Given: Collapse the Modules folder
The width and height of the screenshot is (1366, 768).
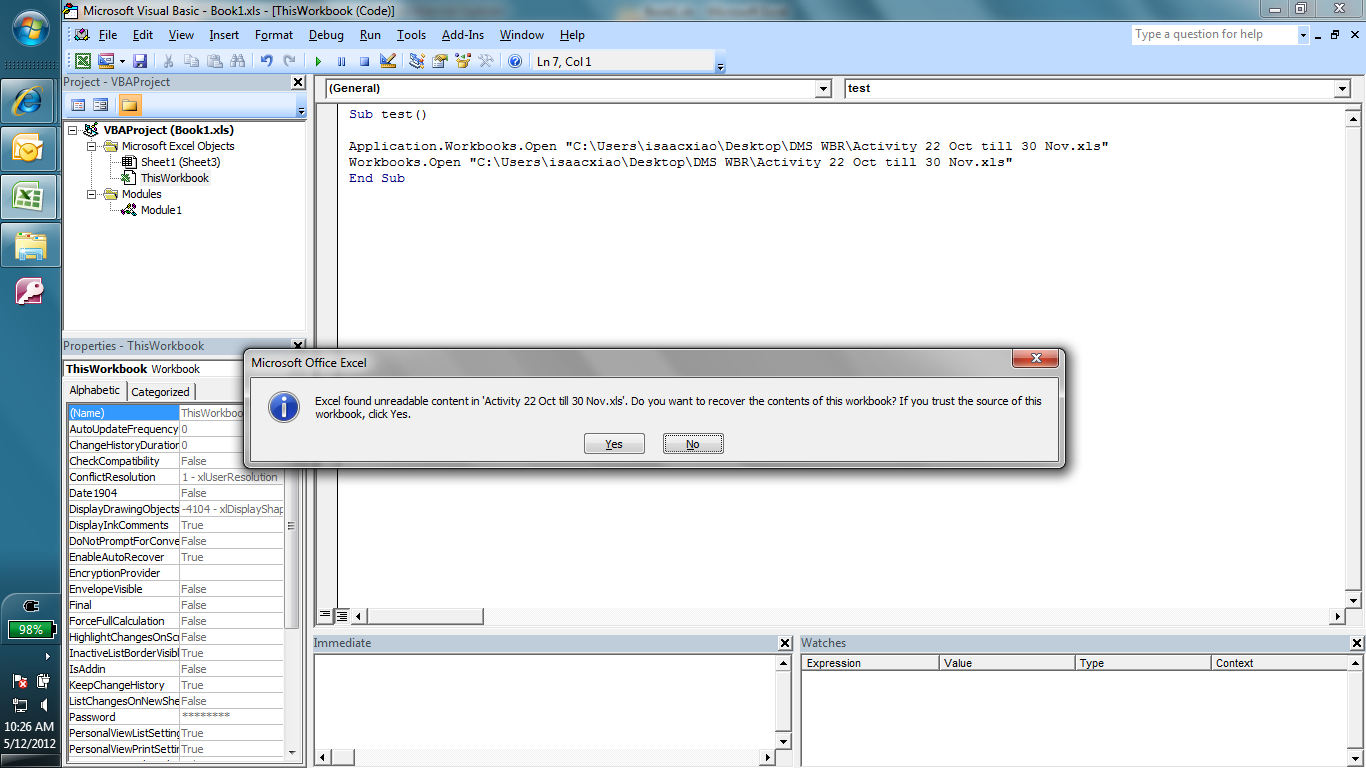Looking at the screenshot, I should point(91,194).
